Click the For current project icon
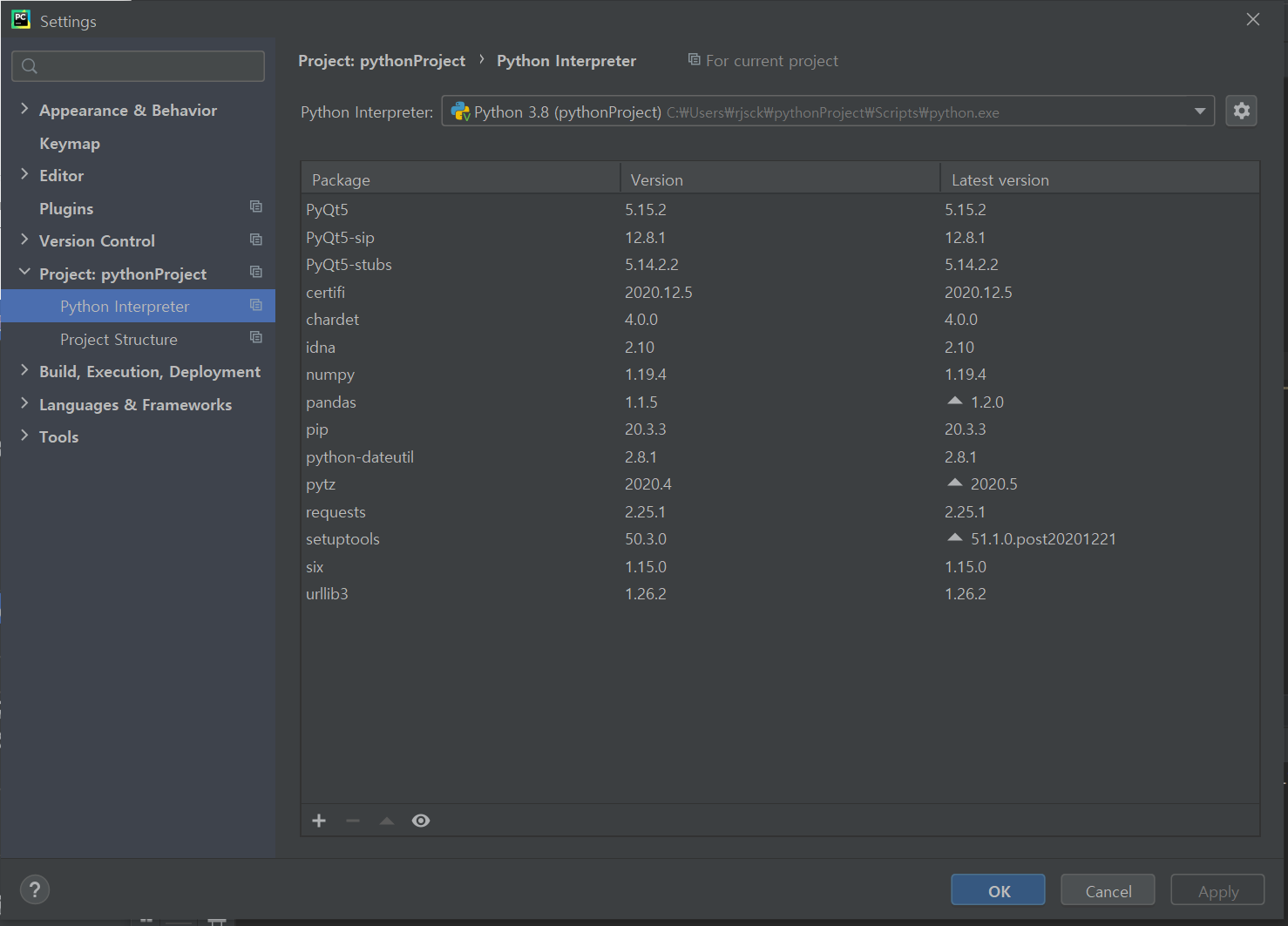Image resolution: width=1288 pixels, height=926 pixels. coord(694,59)
